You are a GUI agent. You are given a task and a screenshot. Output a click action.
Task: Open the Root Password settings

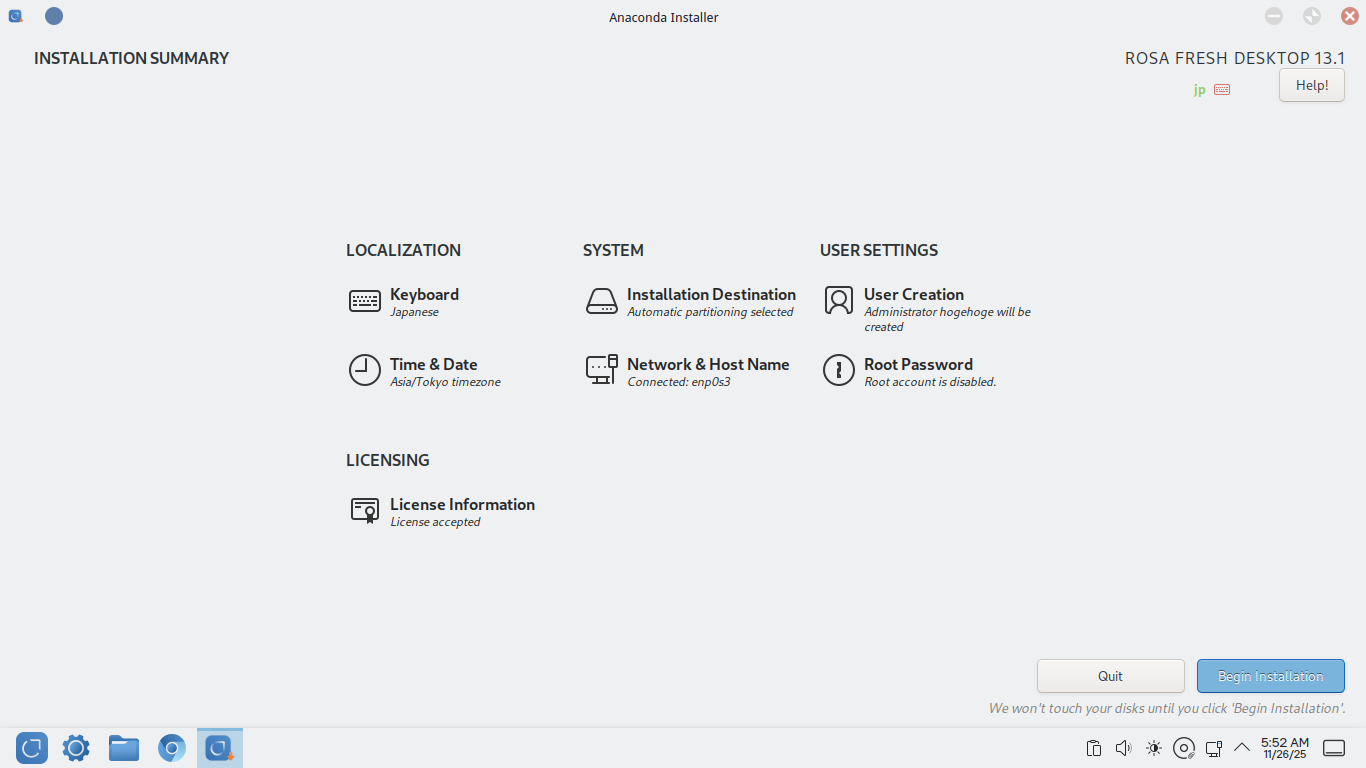[909, 371]
